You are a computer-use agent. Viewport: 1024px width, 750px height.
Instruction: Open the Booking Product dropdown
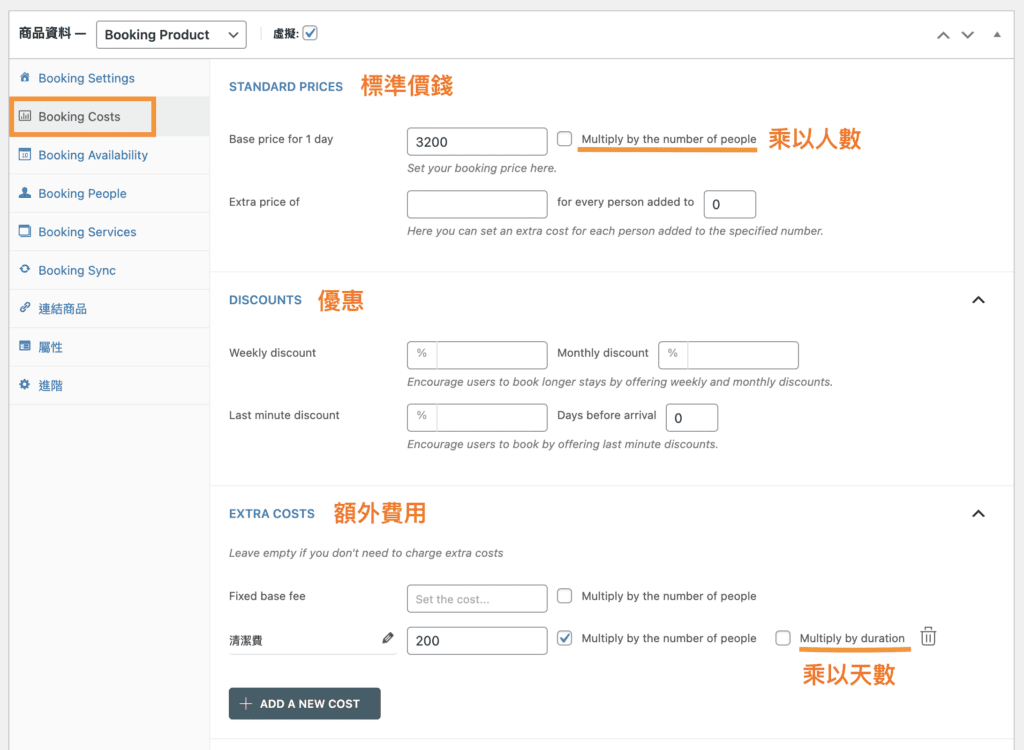171,34
